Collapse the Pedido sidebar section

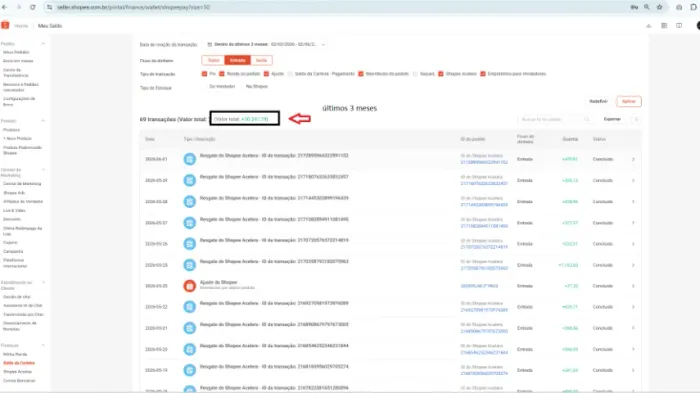point(43,44)
